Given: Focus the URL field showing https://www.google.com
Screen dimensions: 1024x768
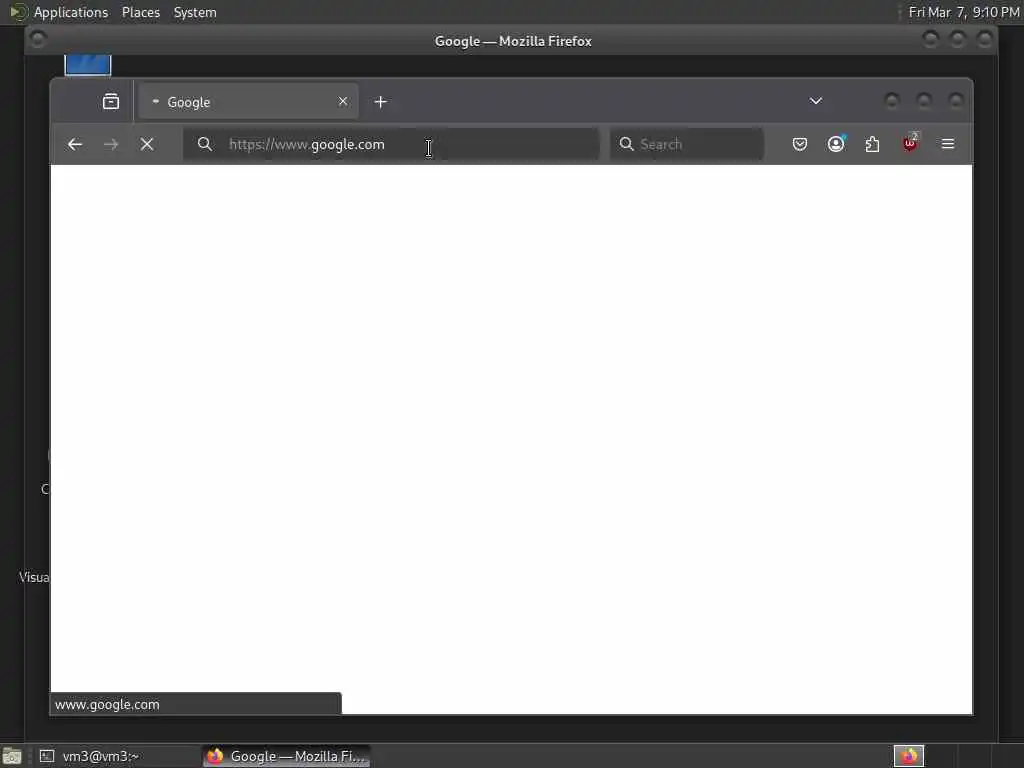Looking at the screenshot, I should click(391, 144).
